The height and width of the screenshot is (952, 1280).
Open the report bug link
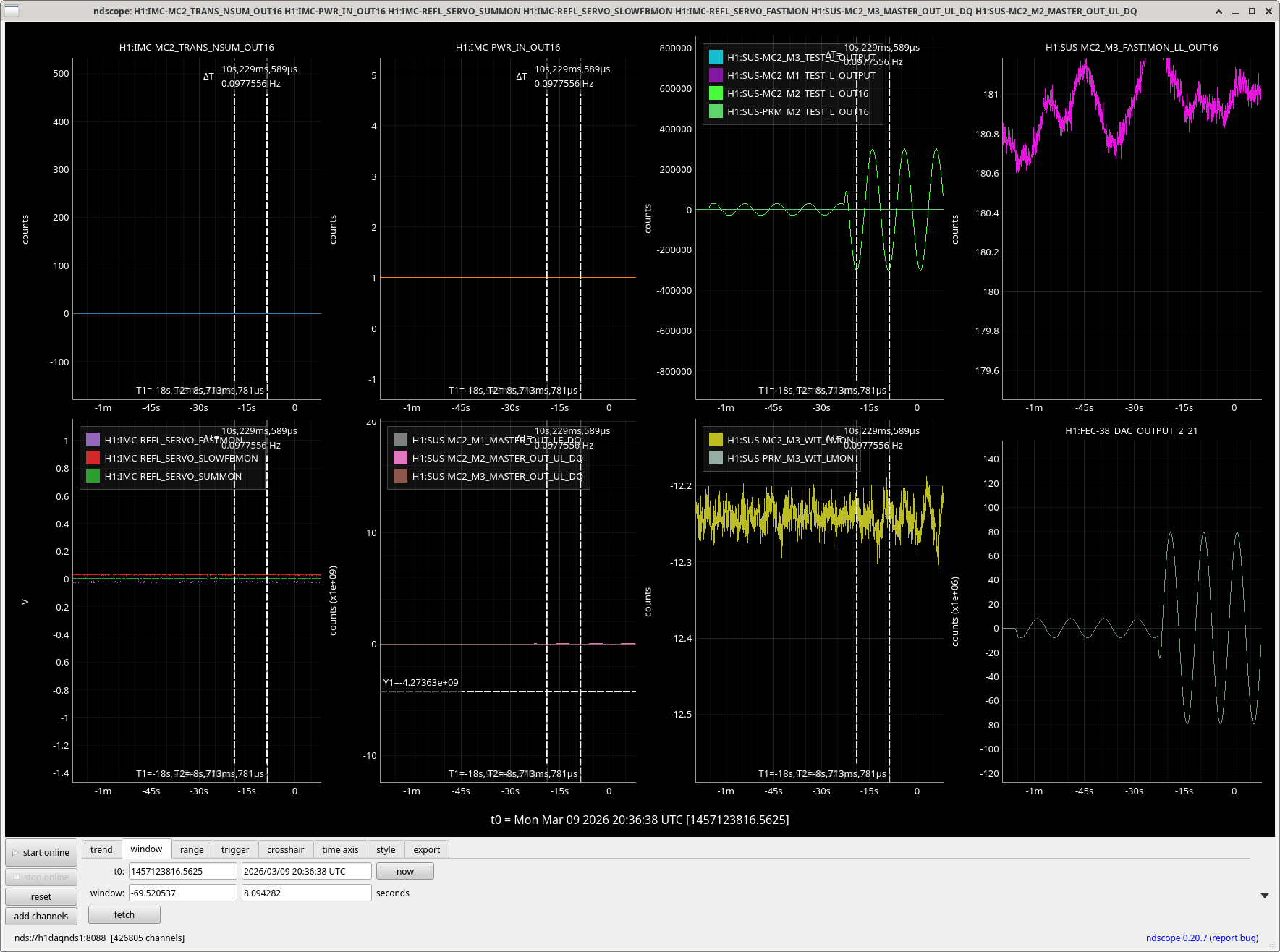(x=1234, y=938)
